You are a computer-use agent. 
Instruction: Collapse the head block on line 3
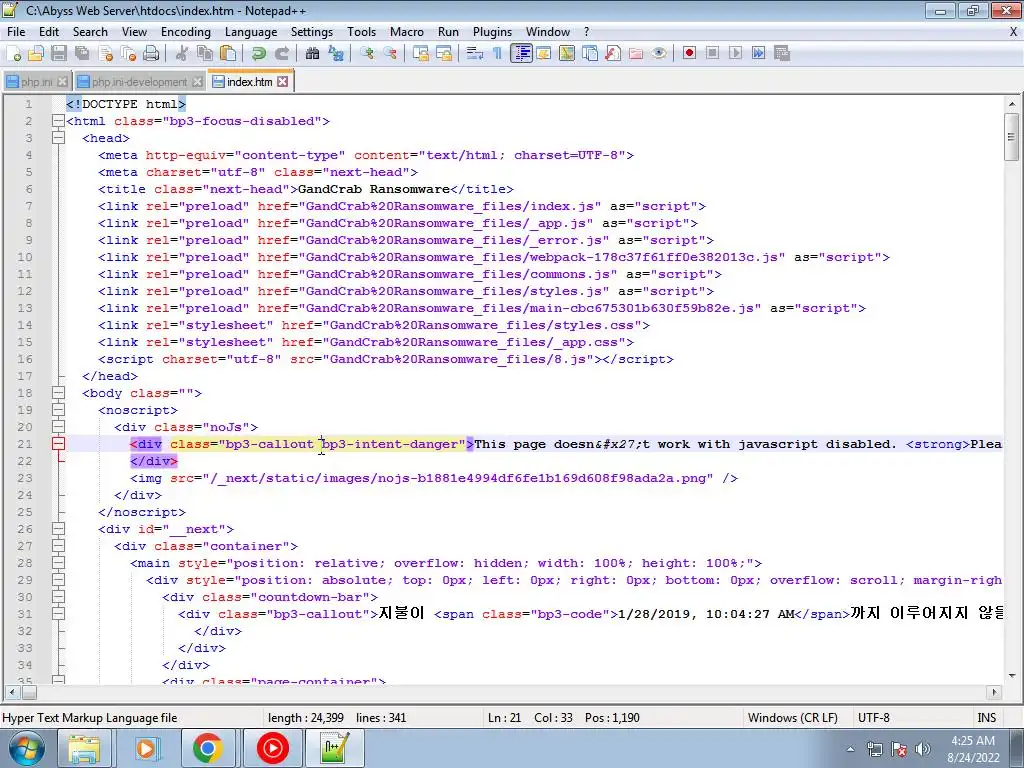58,138
